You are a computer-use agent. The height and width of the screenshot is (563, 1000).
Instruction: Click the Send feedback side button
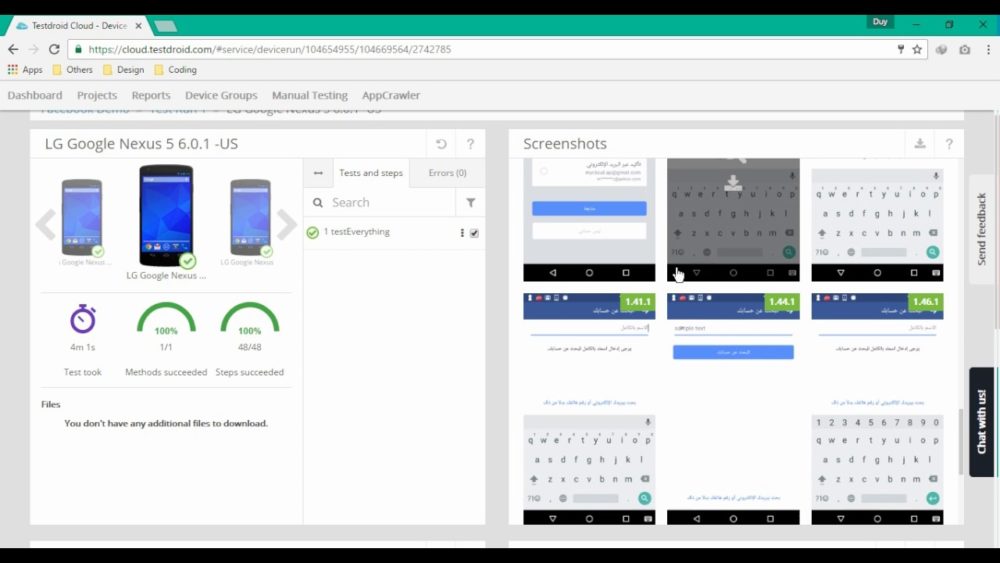click(981, 229)
